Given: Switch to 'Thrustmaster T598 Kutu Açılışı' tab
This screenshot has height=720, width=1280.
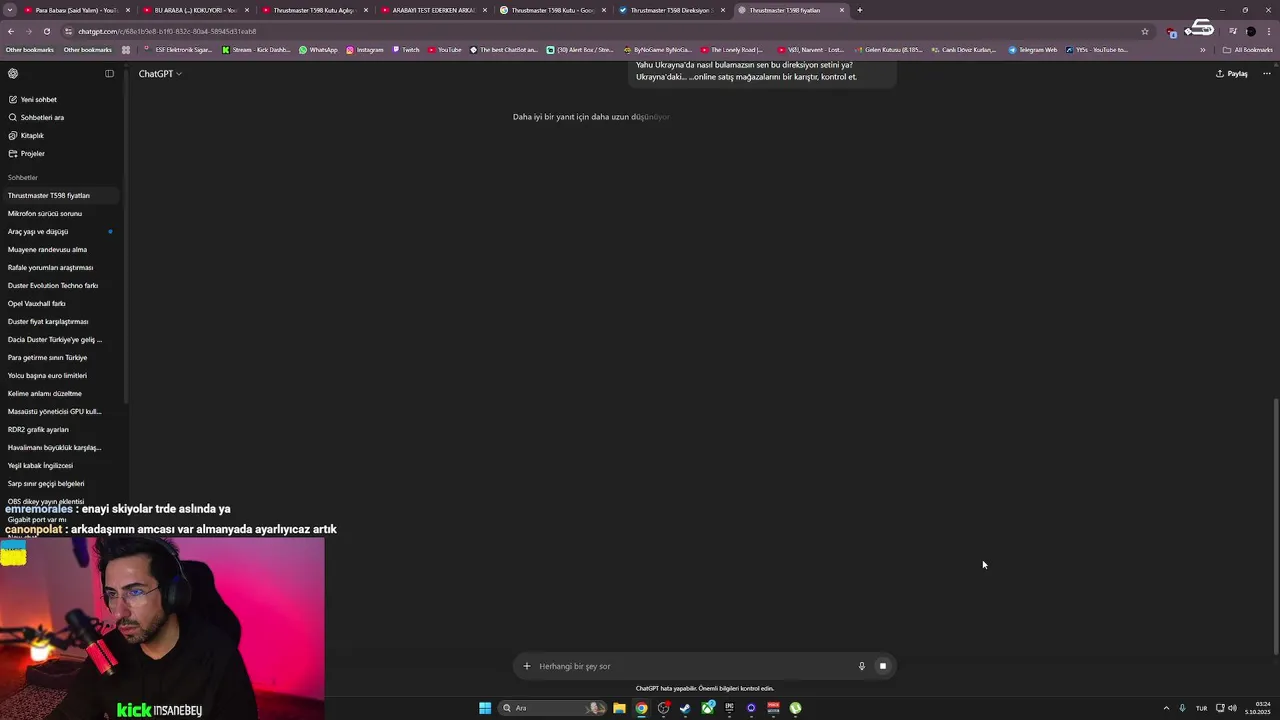Looking at the screenshot, I should 313,10.
